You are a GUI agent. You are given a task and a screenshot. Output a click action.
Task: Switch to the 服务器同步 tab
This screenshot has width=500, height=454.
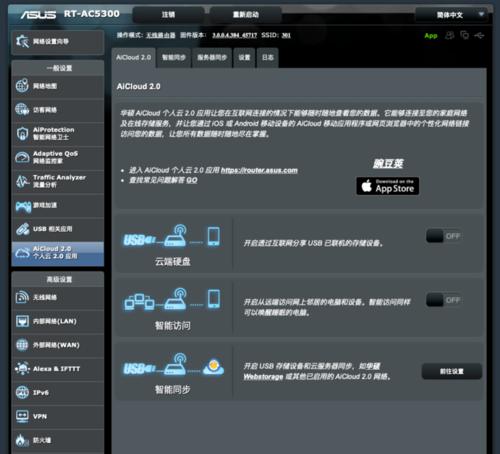(212, 58)
